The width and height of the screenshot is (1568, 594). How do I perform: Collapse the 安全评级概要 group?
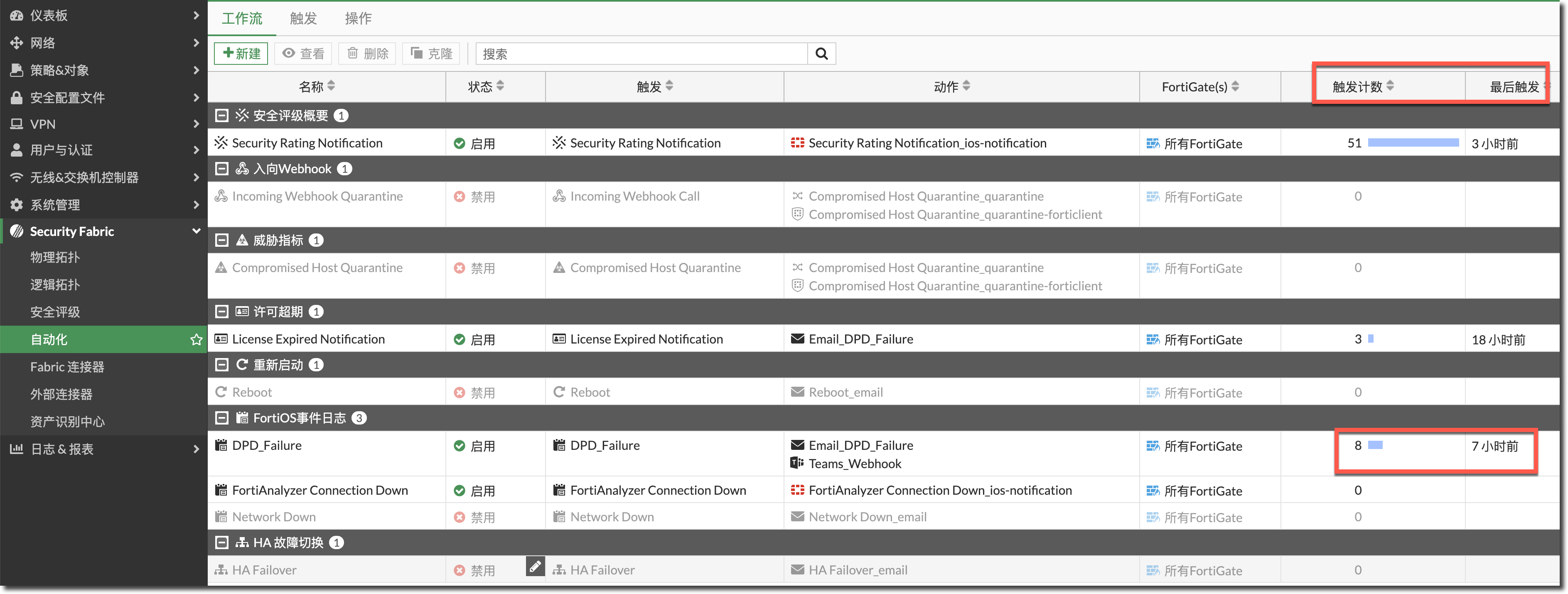click(222, 115)
